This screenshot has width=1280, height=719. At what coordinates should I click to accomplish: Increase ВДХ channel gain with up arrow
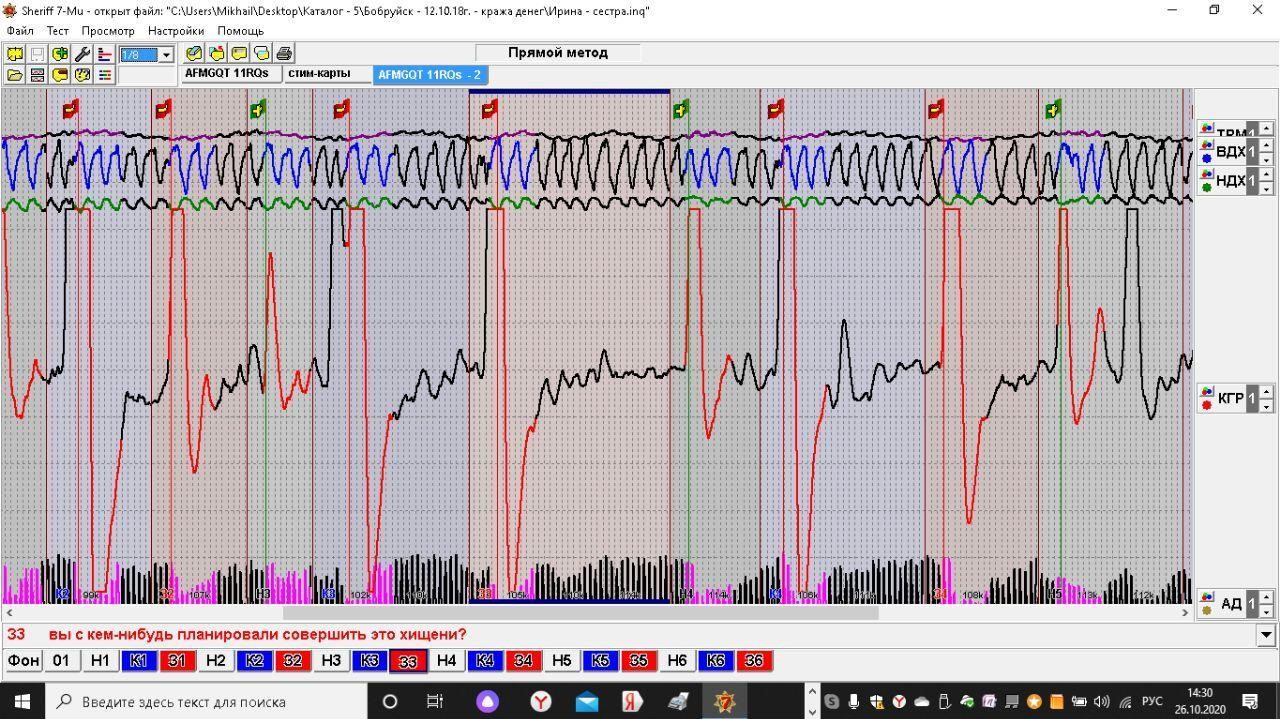(1266, 146)
